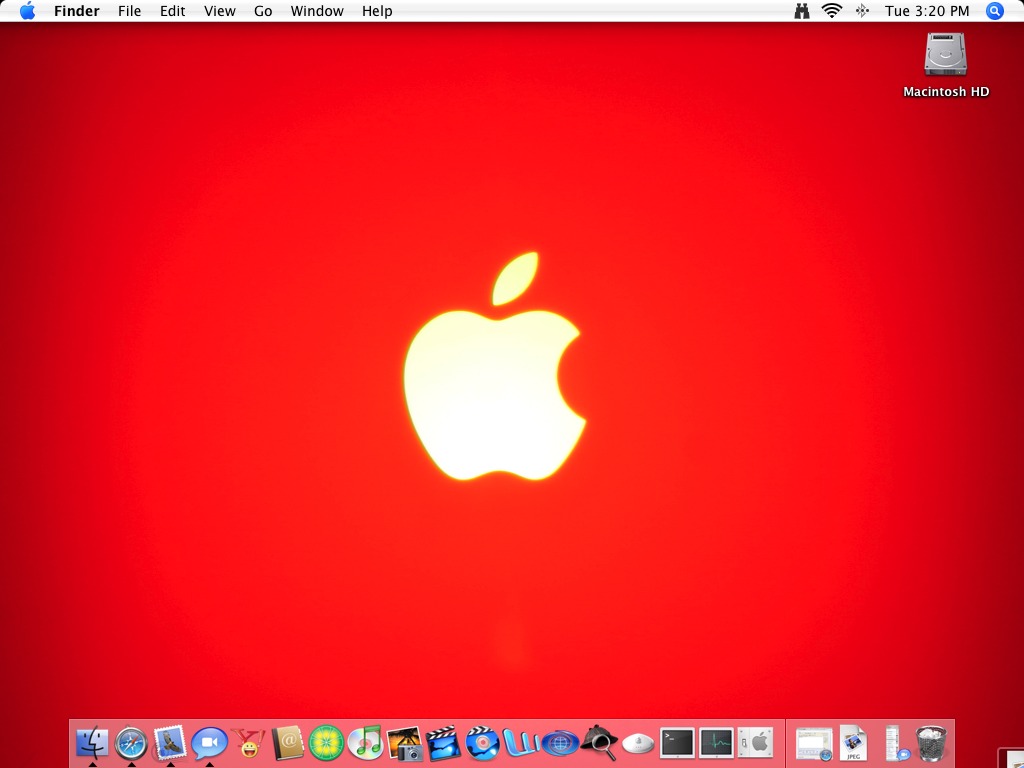This screenshot has width=1024, height=768.
Task: Open the Window menu
Action: pyautogui.click(x=317, y=11)
